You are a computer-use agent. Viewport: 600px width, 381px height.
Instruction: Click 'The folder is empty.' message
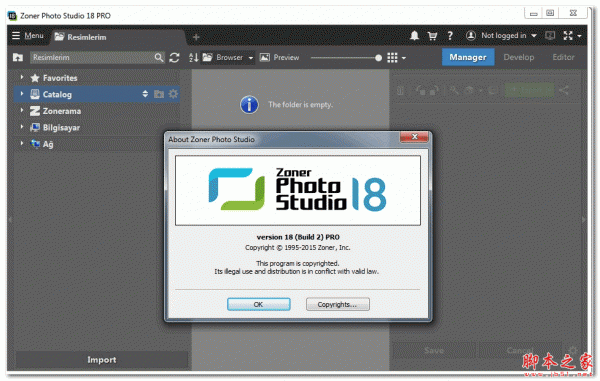point(300,104)
